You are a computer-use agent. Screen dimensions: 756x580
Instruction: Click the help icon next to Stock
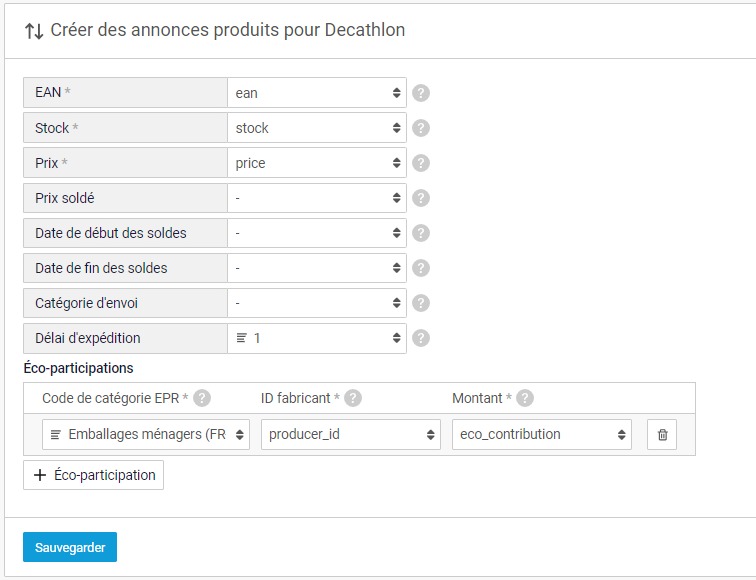click(x=421, y=128)
